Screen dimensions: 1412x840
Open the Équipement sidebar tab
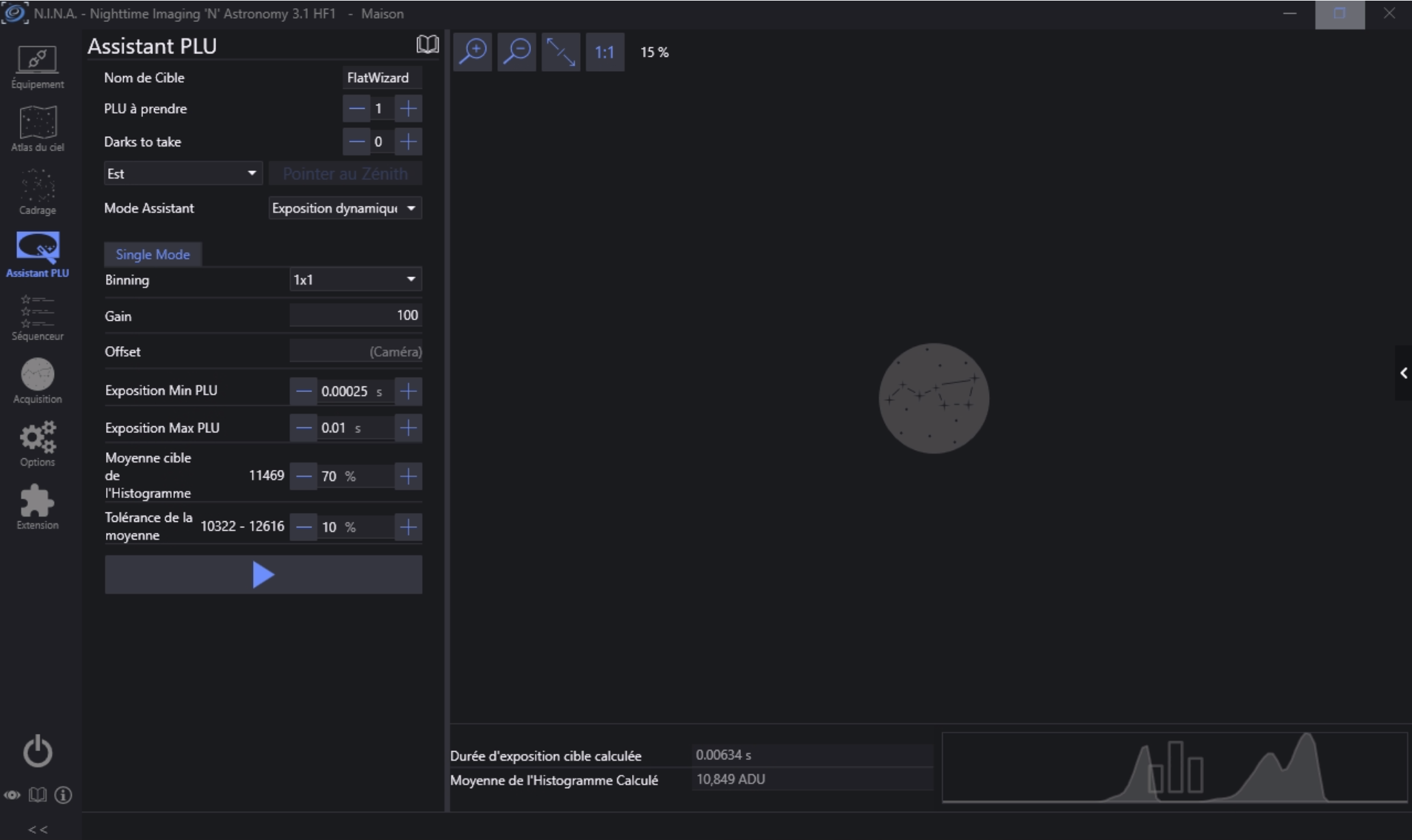click(x=37, y=66)
